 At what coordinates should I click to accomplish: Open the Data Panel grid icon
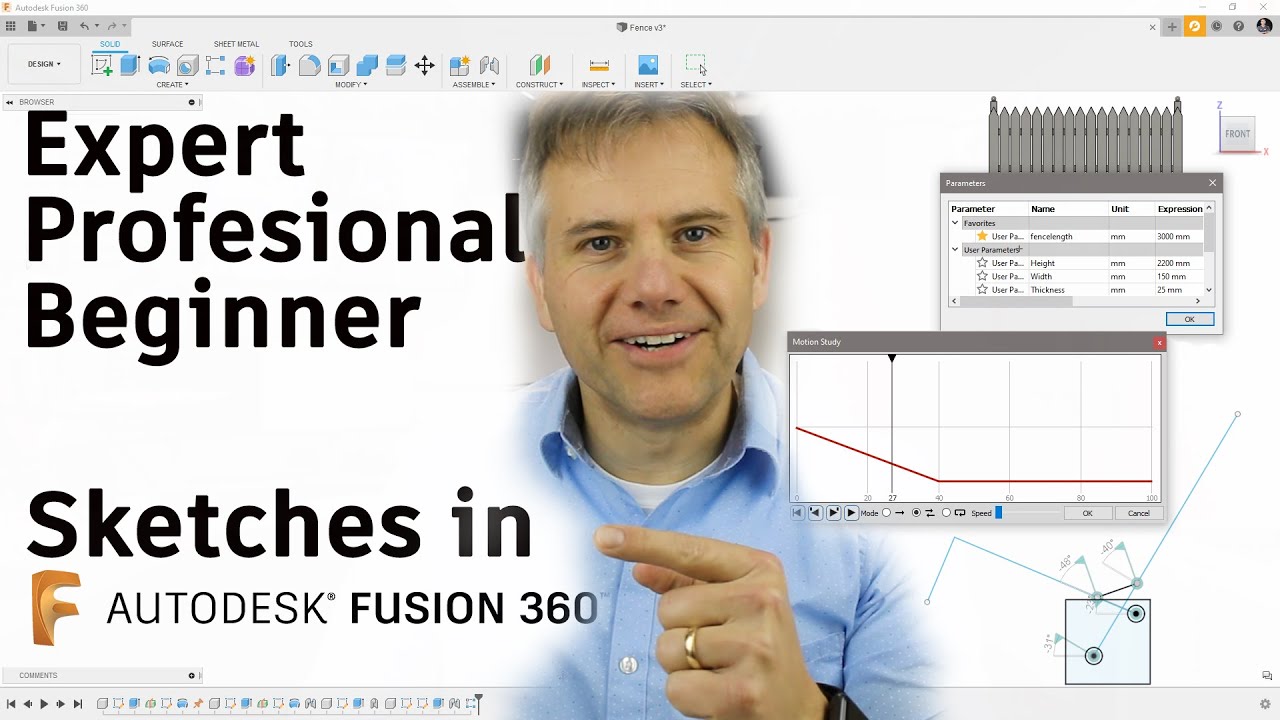point(11,26)
